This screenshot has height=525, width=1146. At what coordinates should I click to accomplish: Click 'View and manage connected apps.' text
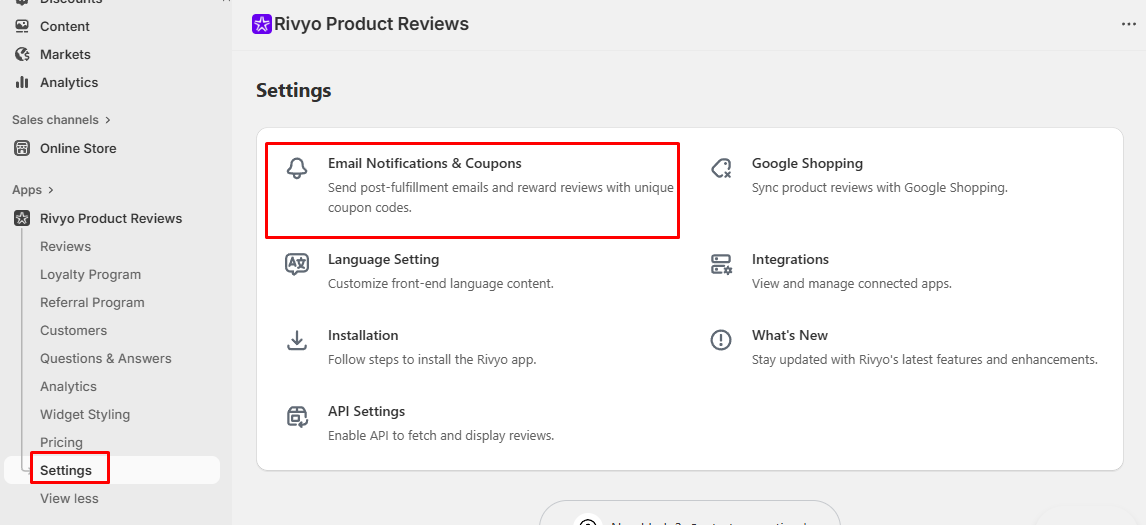852,284
